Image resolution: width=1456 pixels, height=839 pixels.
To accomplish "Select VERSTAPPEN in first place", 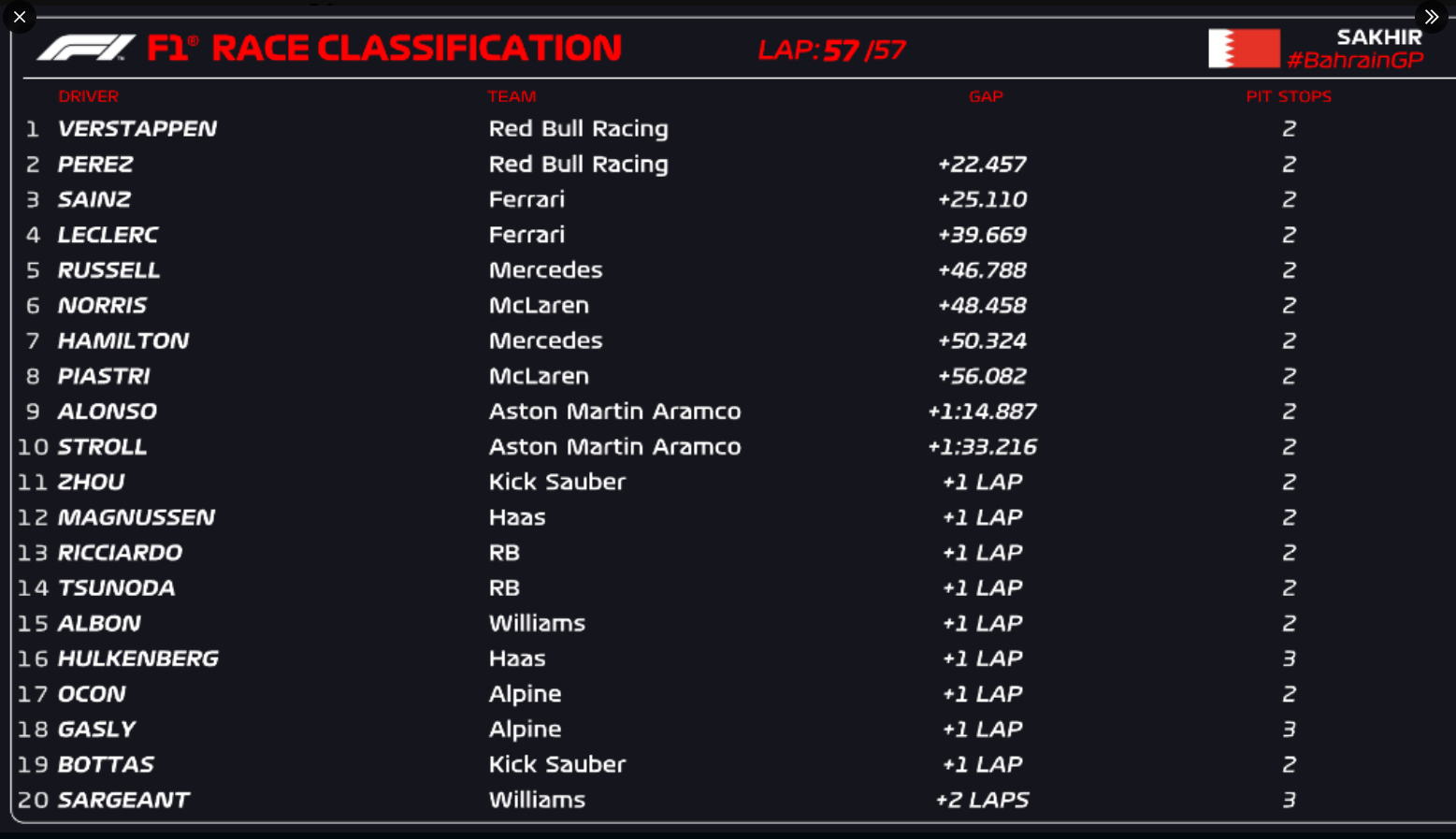I will pyautogui.click(x=137, y=128).
